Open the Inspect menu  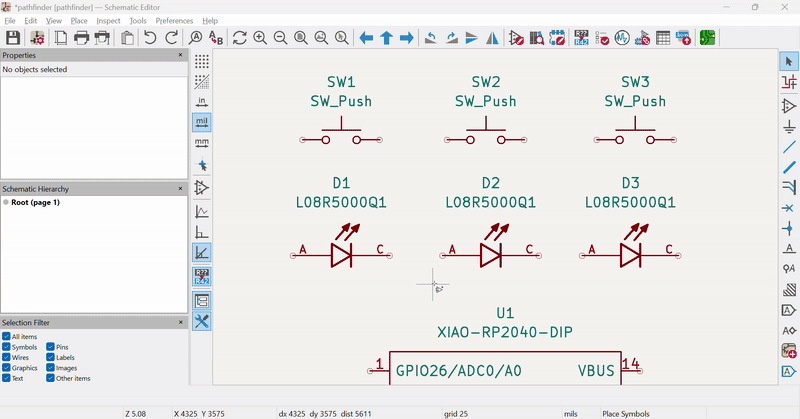108,20
